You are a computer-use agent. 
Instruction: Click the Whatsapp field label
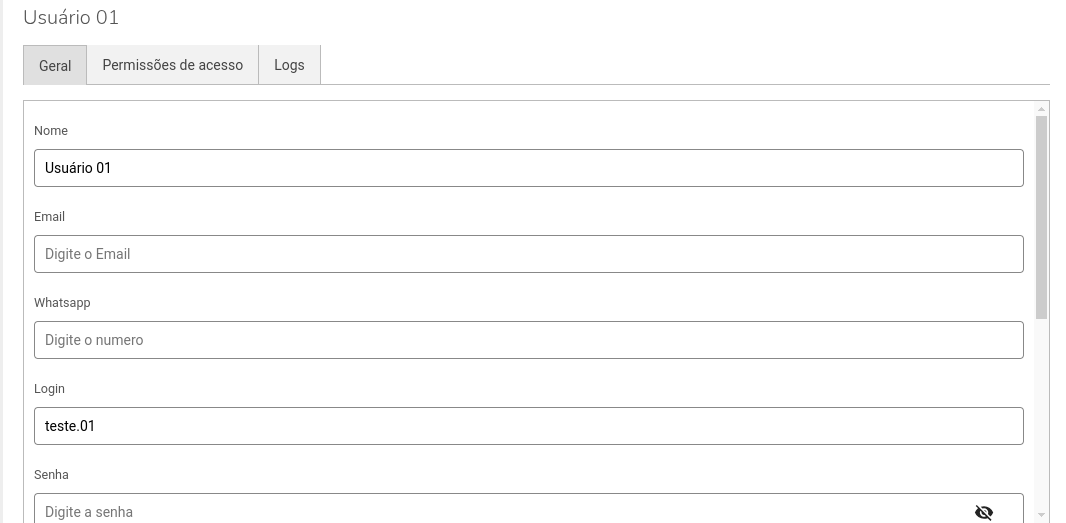click(62, 303)
